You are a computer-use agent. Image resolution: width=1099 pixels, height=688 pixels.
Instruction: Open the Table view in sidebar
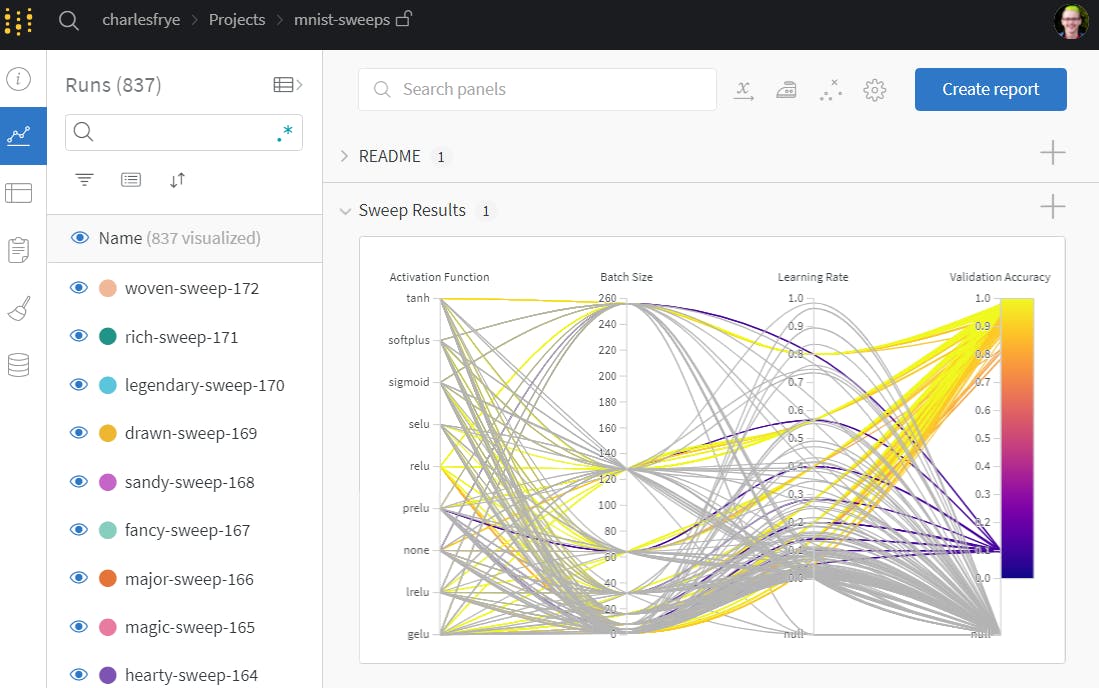click(x=19, y=193)
